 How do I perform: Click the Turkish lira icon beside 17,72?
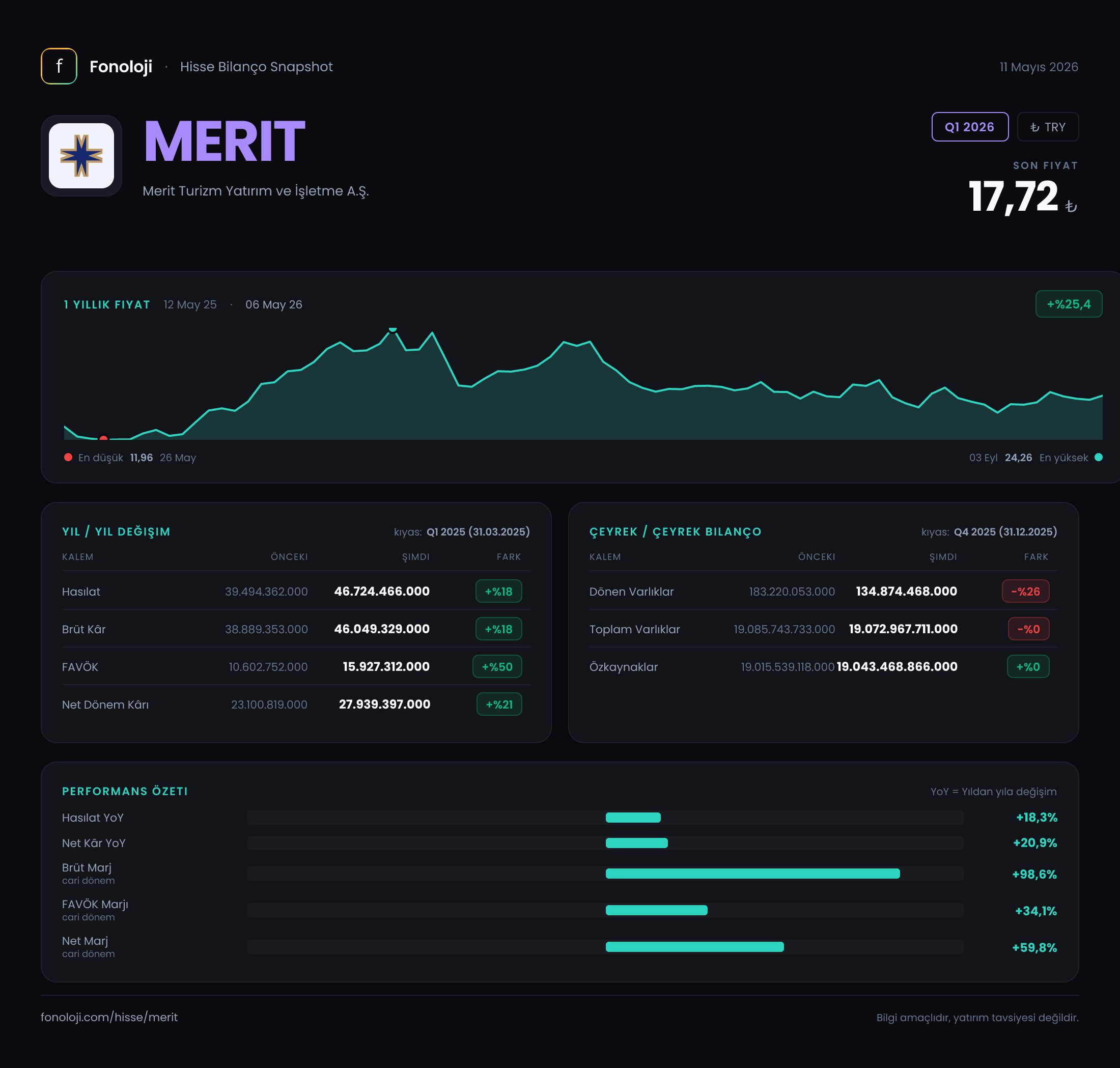(x=1071, y=206)
